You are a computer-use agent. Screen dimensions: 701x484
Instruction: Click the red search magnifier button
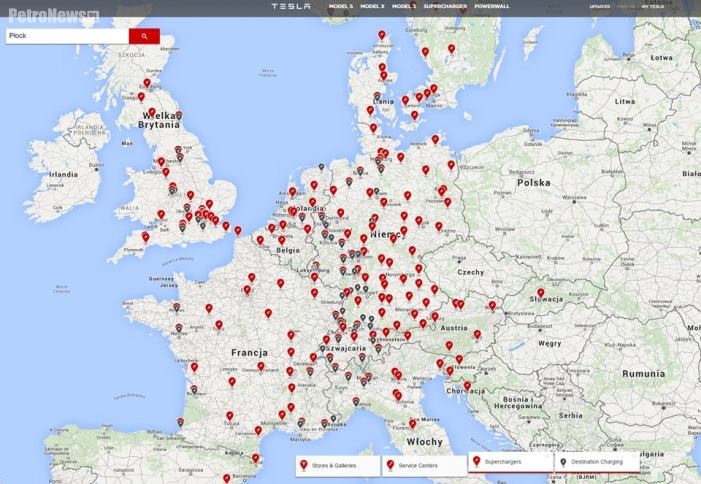(144, 36)
